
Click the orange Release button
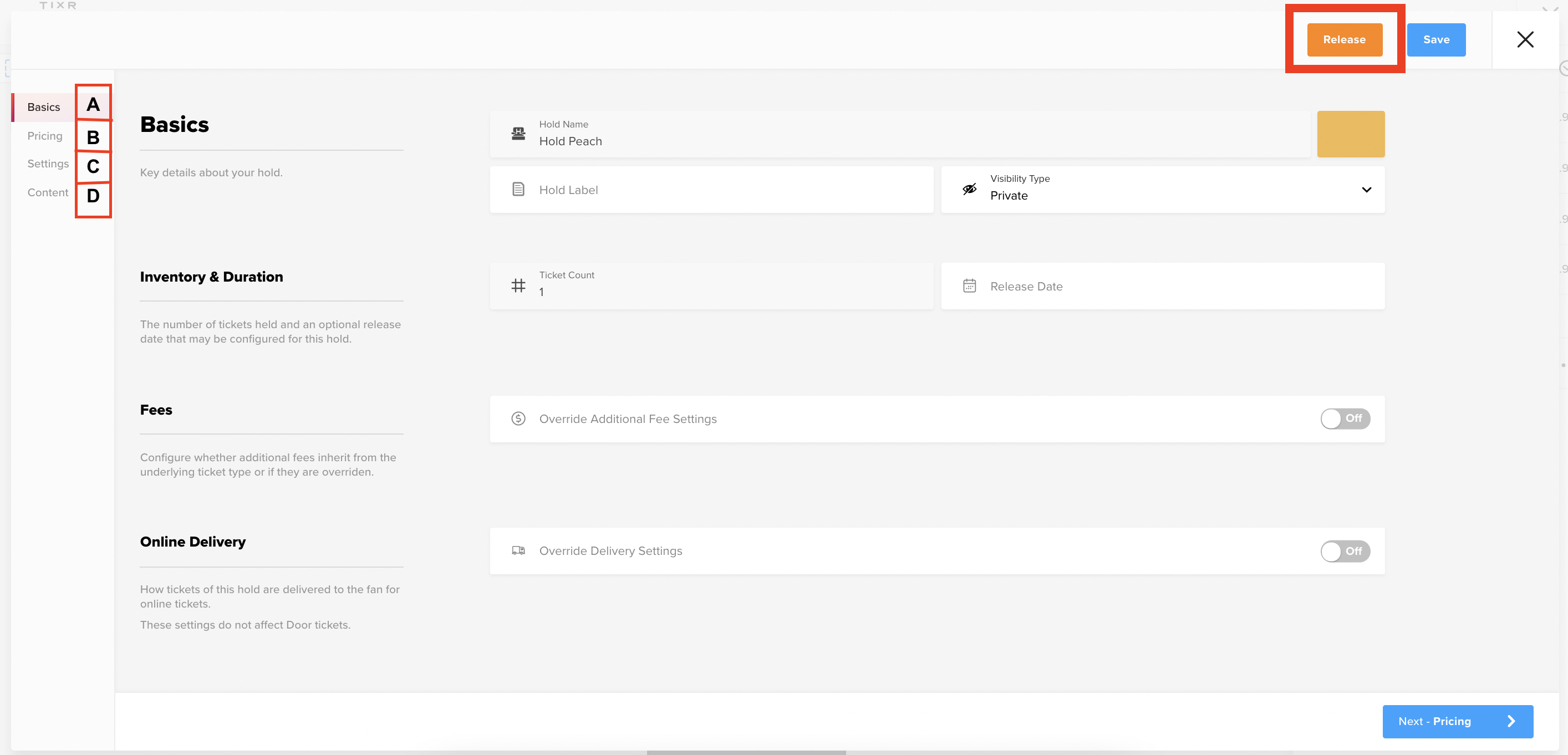(x=1344, y=39)
